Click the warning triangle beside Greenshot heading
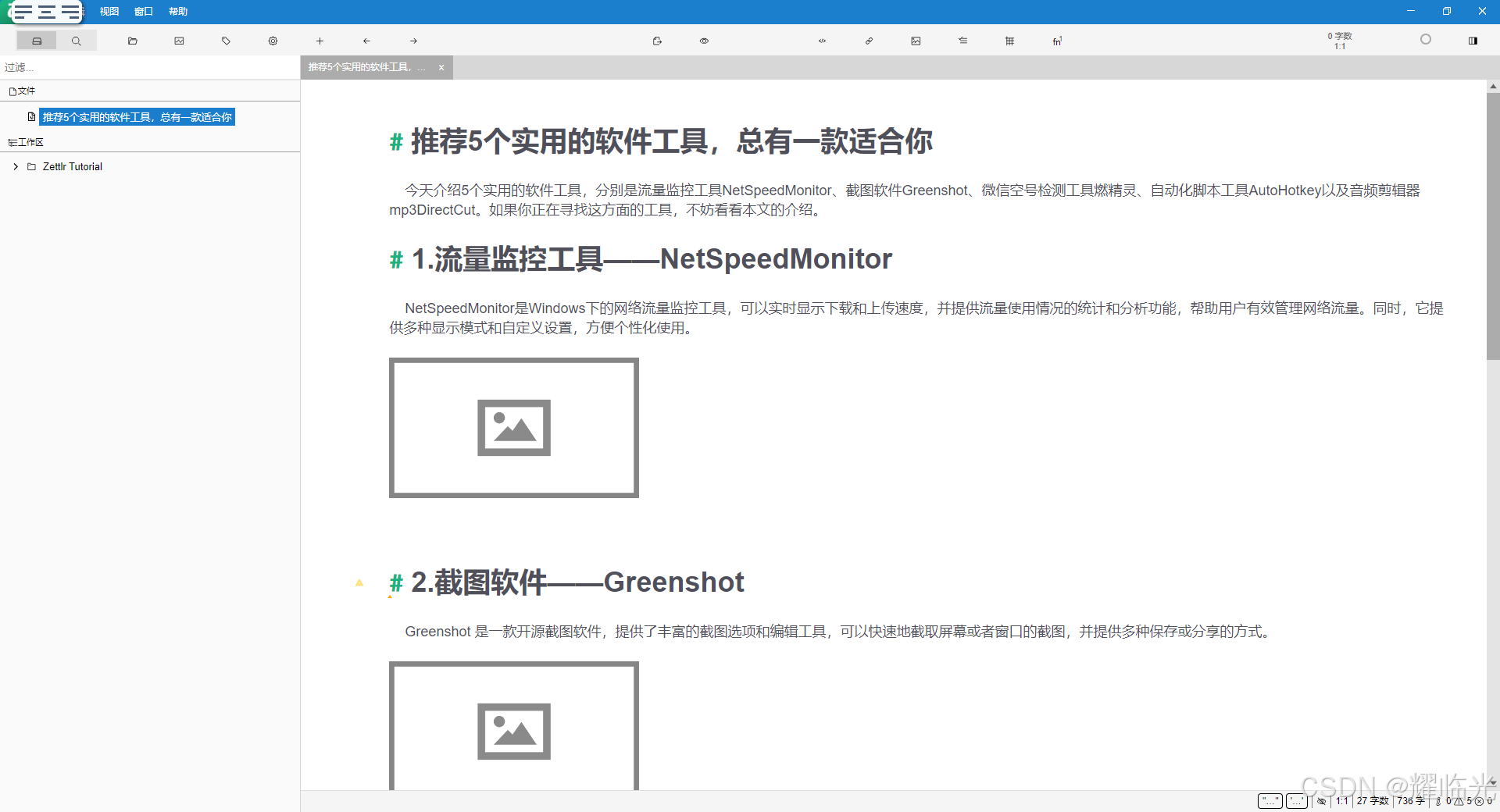The image size is (1500, 812). (359, 582)
